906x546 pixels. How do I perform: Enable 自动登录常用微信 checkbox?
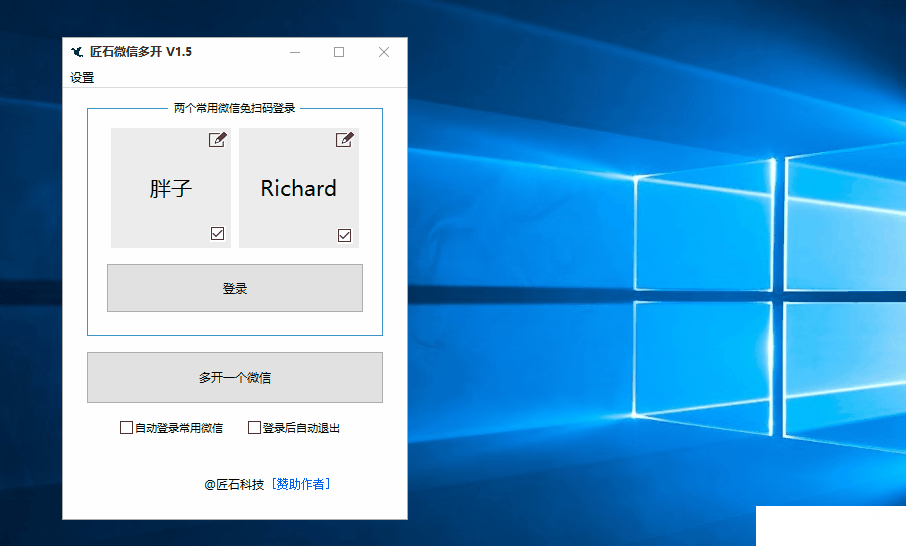click(126, 428)
